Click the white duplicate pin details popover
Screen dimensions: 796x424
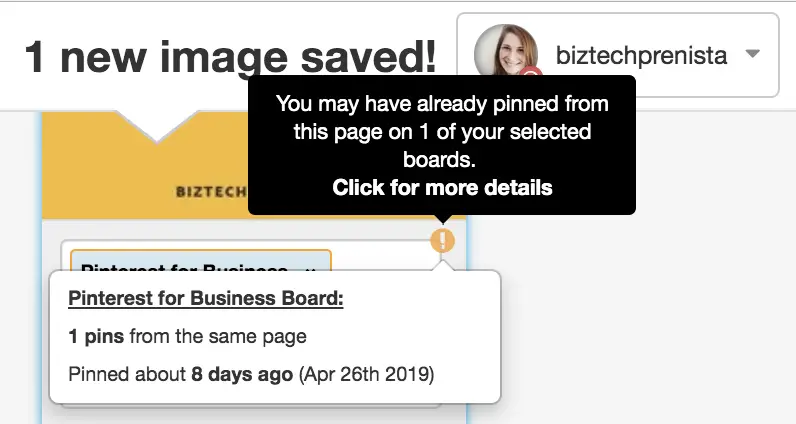tap(275, 337)
